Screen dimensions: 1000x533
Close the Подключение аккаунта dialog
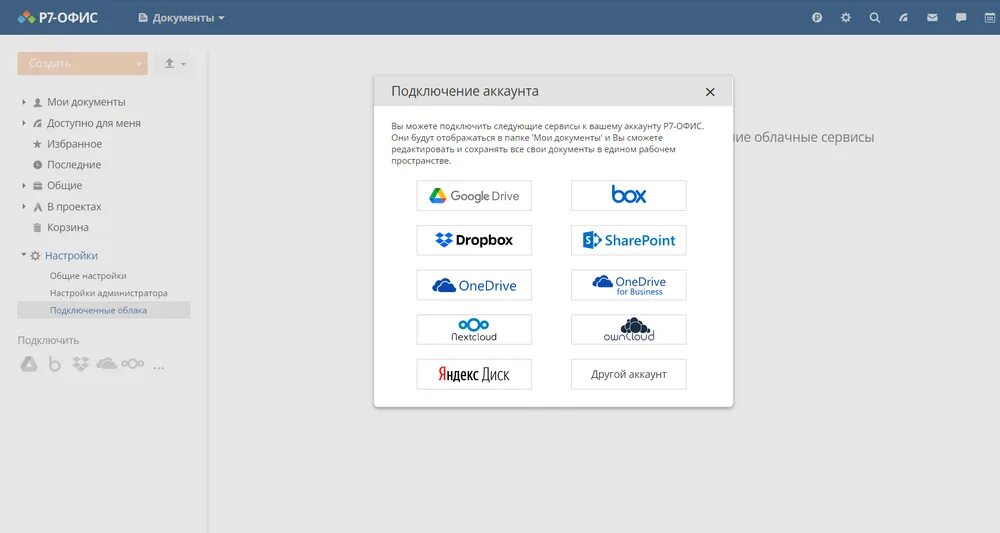coord(710,92)
